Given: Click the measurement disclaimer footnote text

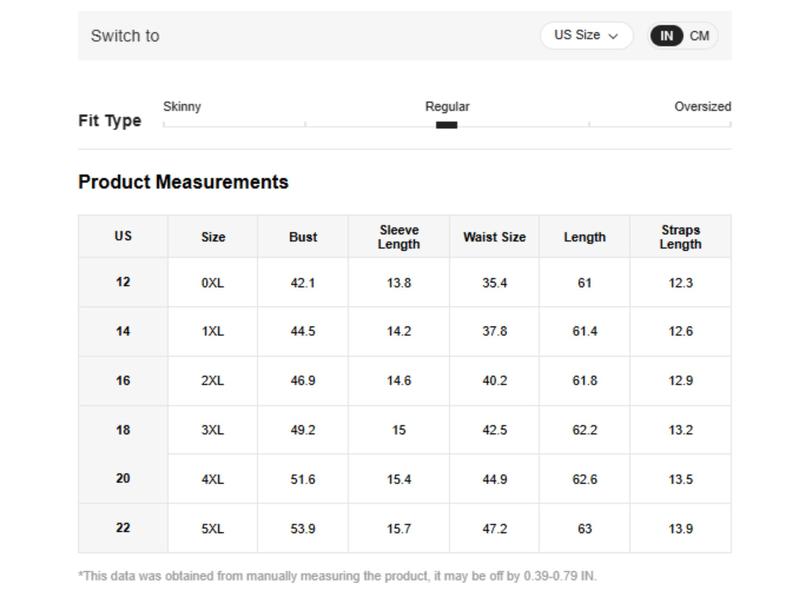Looking at the screenshot, I should (337, 576).
